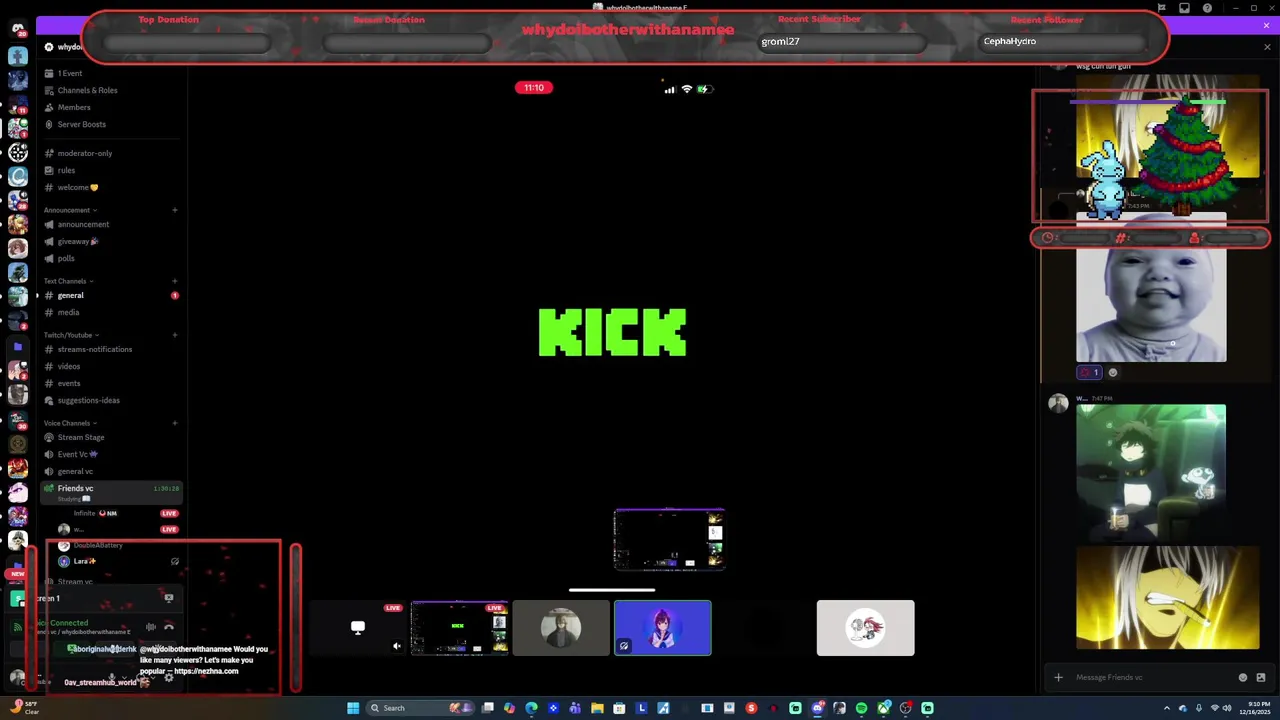The image size is (1280, 720).
Task: Select the live Kick stream thumbnail tile
Action: [x=459, y=628]
